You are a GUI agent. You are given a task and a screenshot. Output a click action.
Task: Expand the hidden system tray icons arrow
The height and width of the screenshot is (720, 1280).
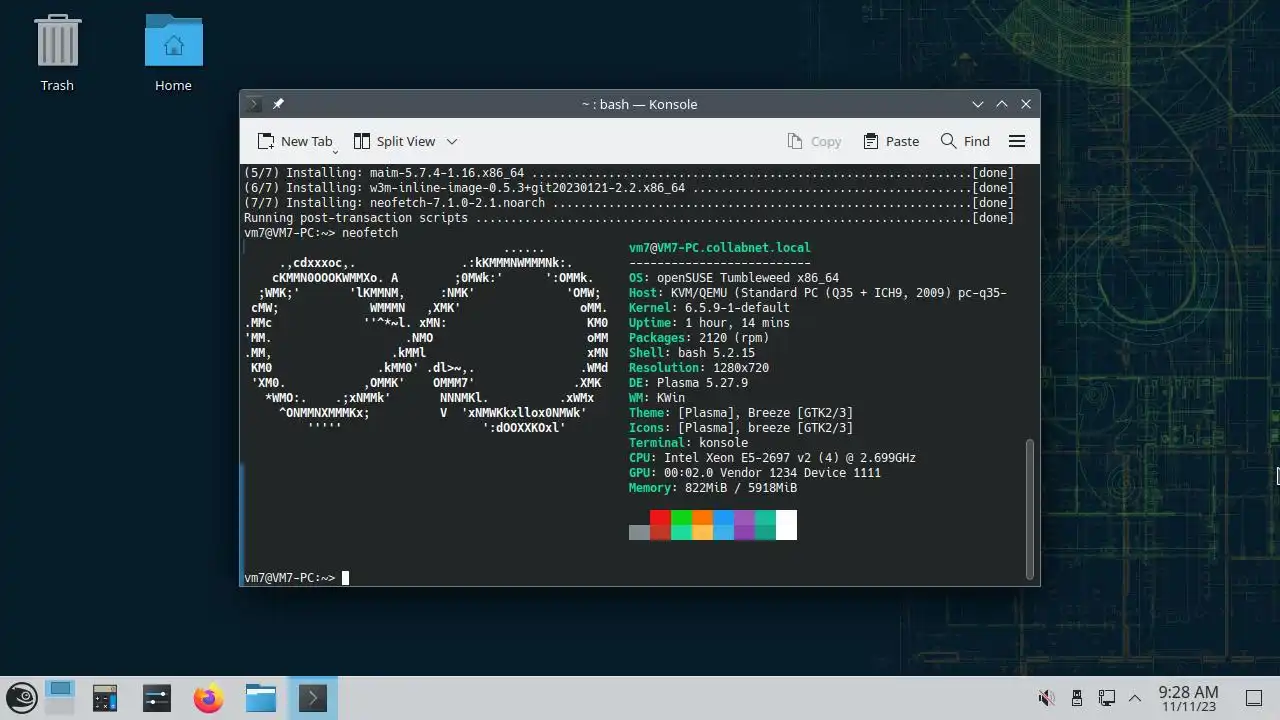1135,698
